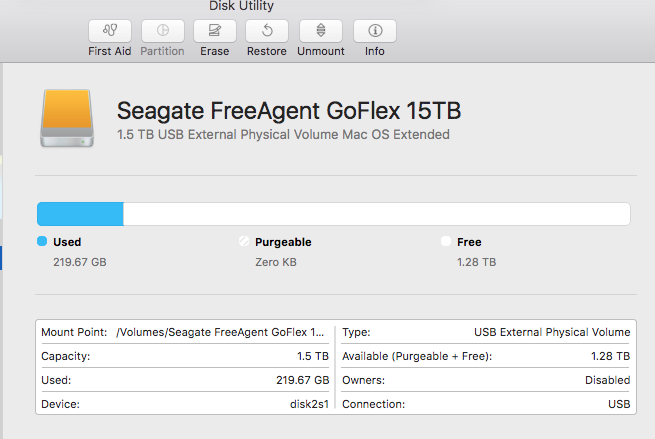
Task: Click the striped Purgeable legend icon
Action: coord(243,242)
